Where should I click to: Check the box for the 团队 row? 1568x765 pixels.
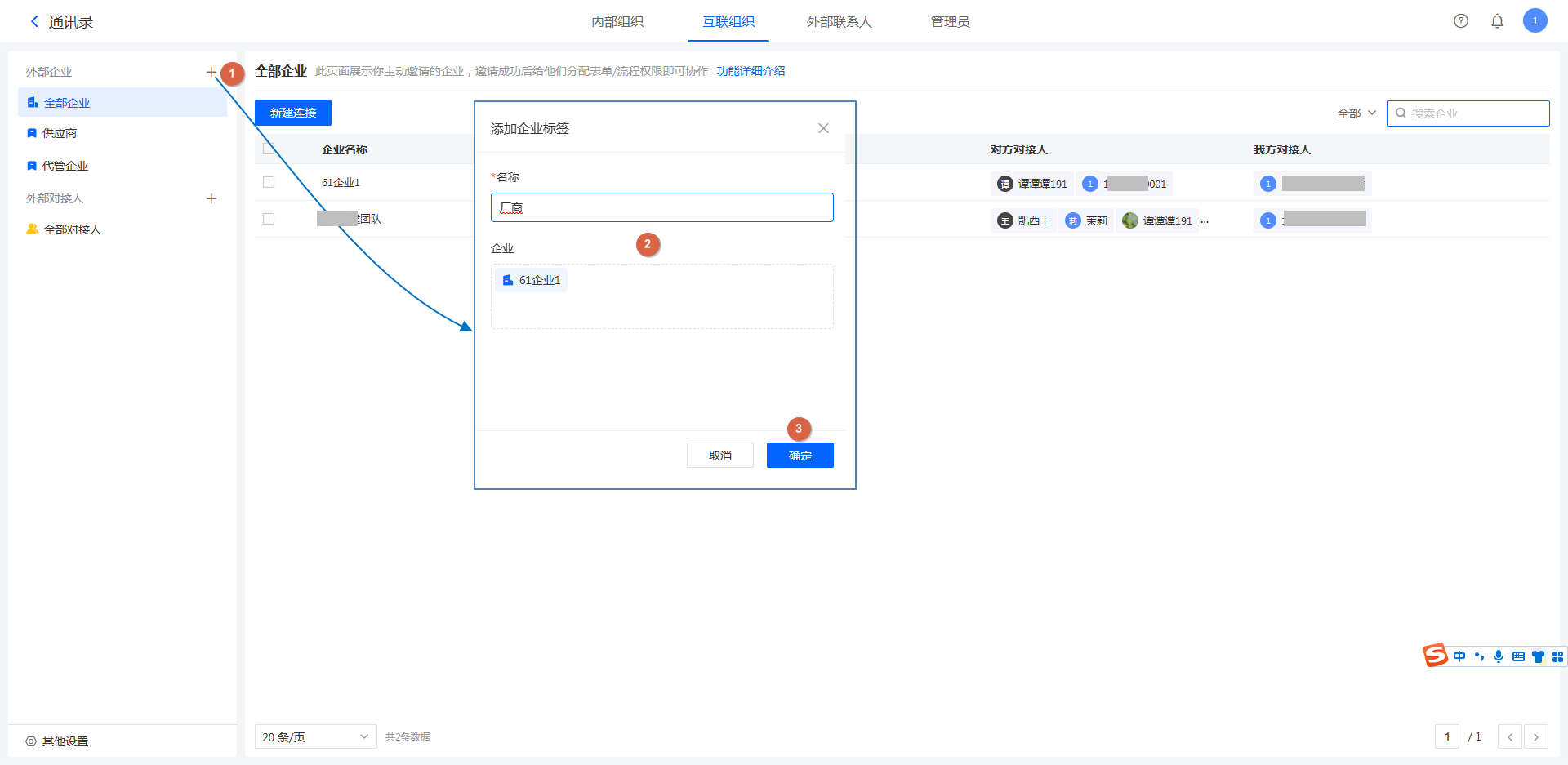[x=269, y=219]
